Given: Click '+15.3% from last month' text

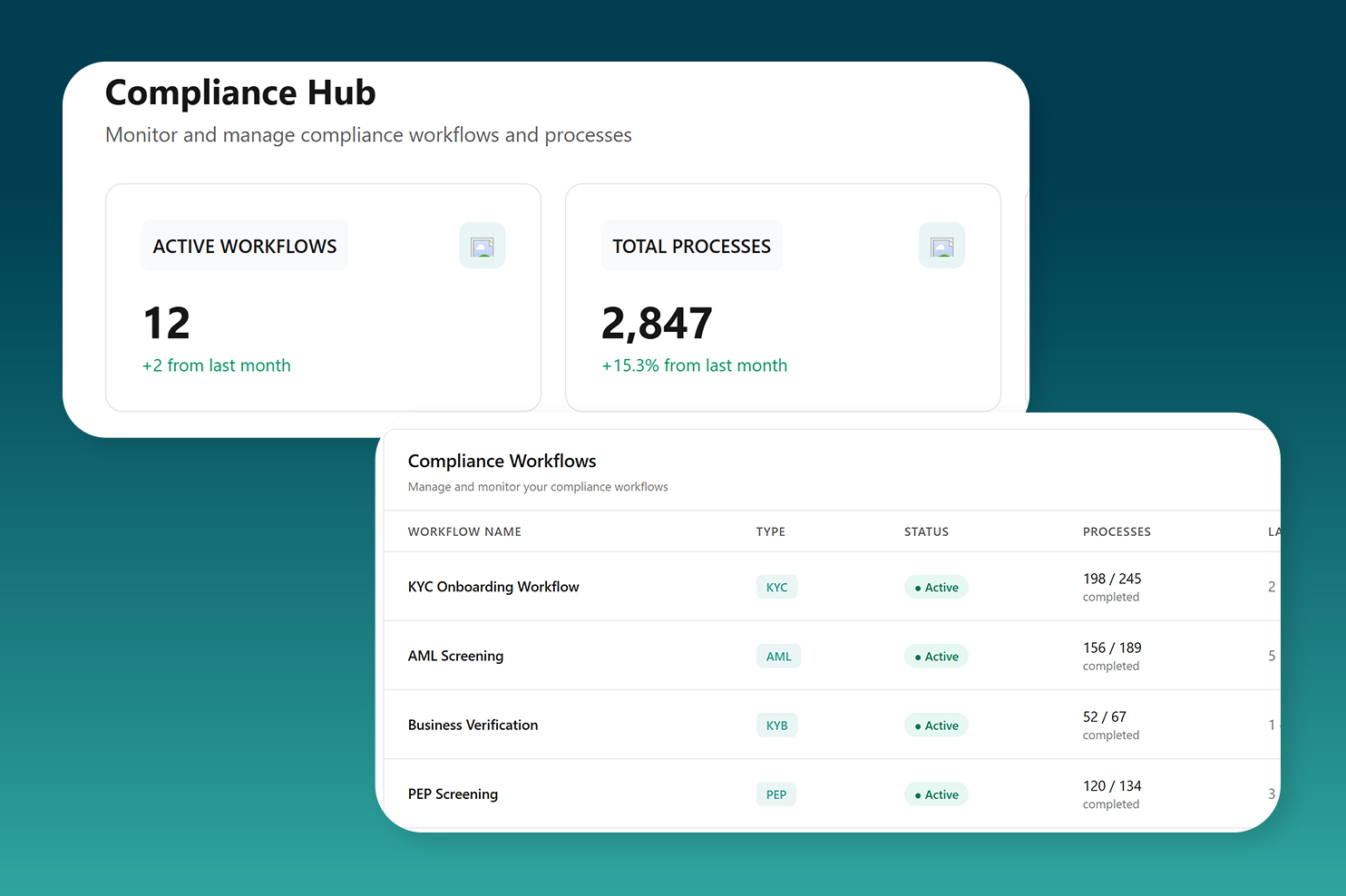Looking at the screenshot, I should tap(695, 365).
